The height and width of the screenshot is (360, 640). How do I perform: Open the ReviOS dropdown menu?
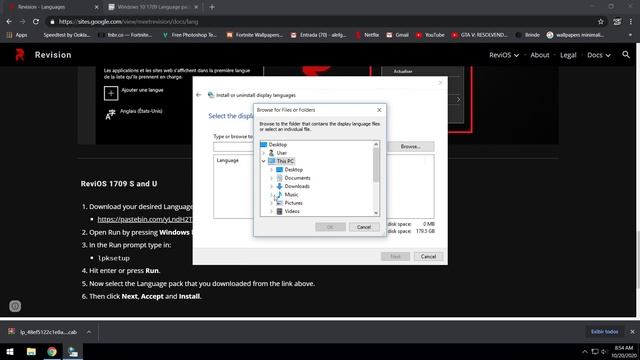(504, 55)
